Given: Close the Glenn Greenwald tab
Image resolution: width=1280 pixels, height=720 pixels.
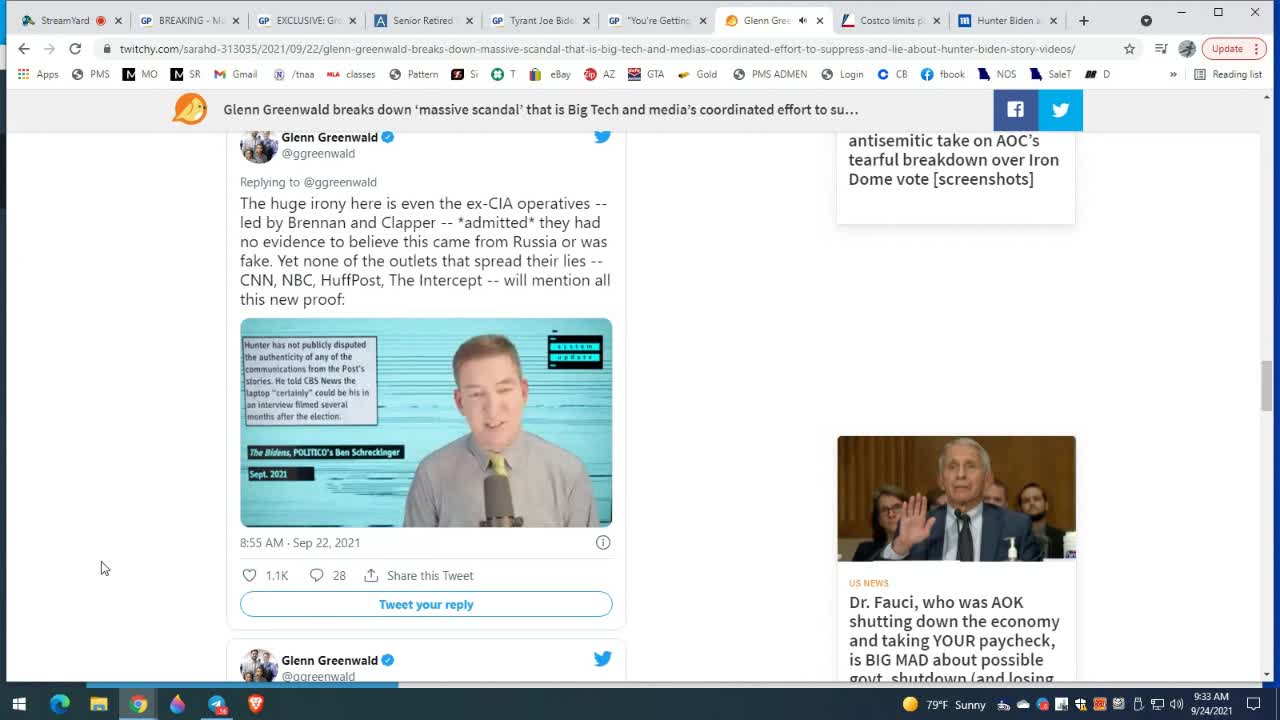Looking at the screenshot, I should click(x=820, y=20).
